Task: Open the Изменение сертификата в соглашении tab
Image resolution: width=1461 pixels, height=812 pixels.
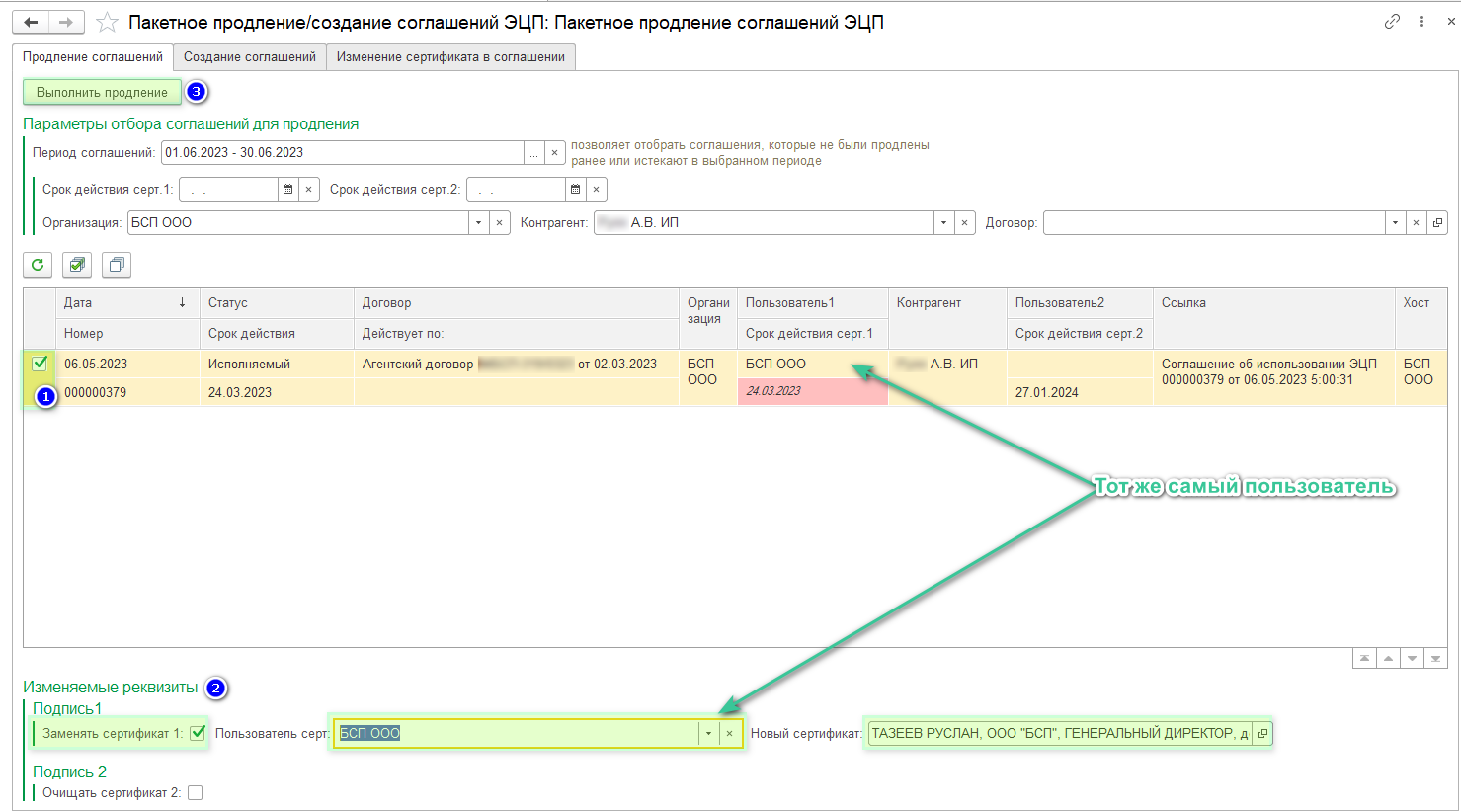Action: tap(450, 57)
